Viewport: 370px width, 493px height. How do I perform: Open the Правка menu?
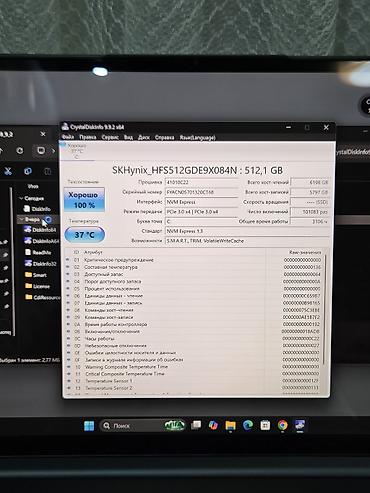(x=88, y=137)
